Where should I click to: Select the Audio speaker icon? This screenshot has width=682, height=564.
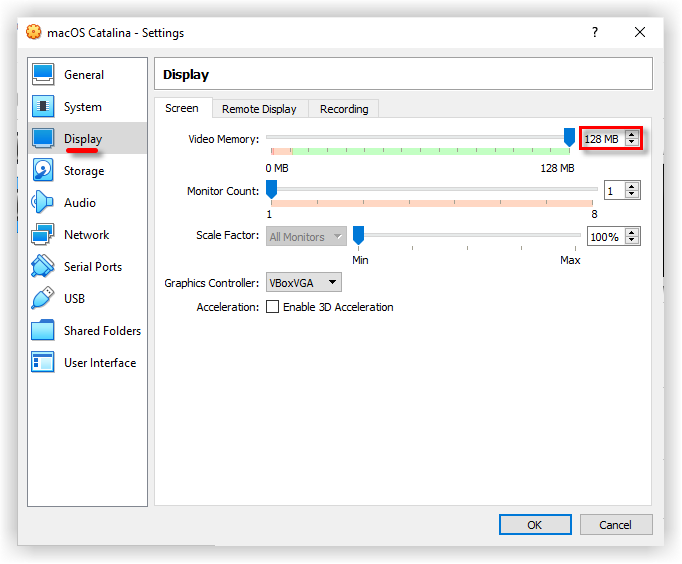[x=43, y=202]
